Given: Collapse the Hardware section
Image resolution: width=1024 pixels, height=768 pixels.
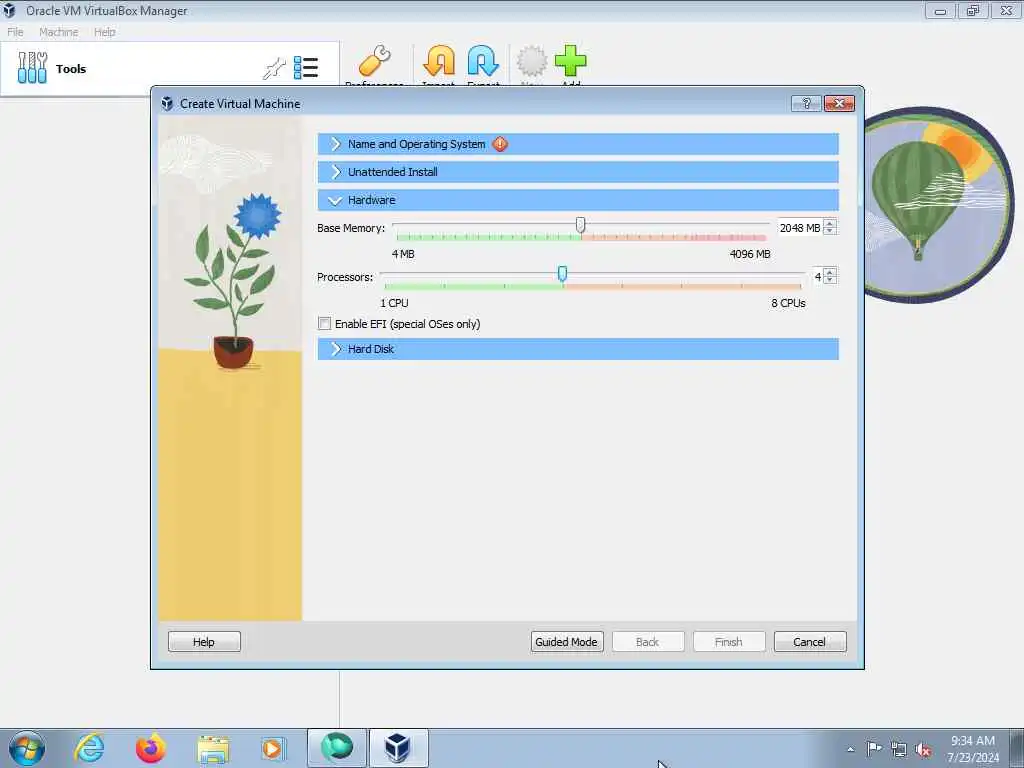Looking at the screenshot, I should click(578, 200).
